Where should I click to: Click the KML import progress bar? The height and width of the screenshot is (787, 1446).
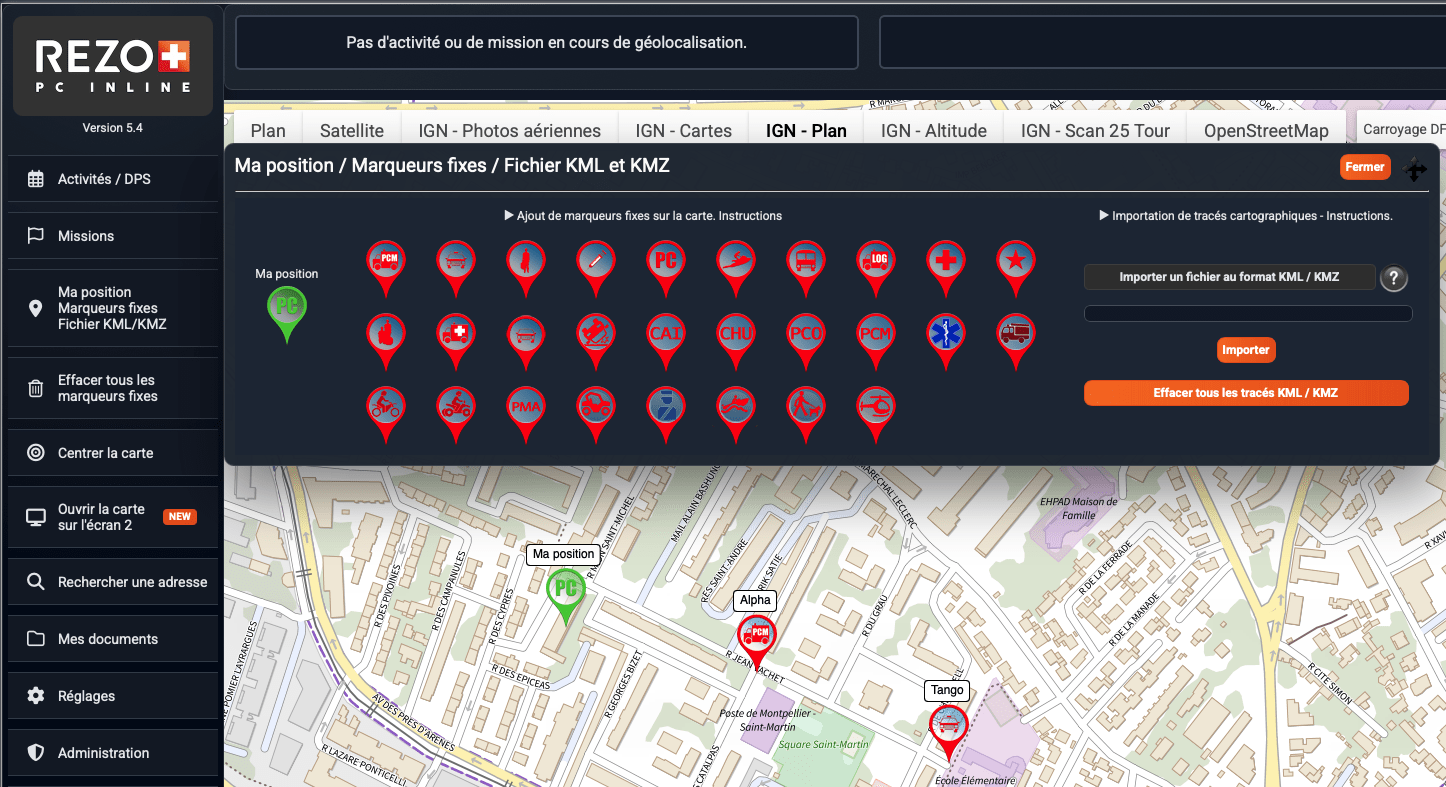coord(1248,314)
